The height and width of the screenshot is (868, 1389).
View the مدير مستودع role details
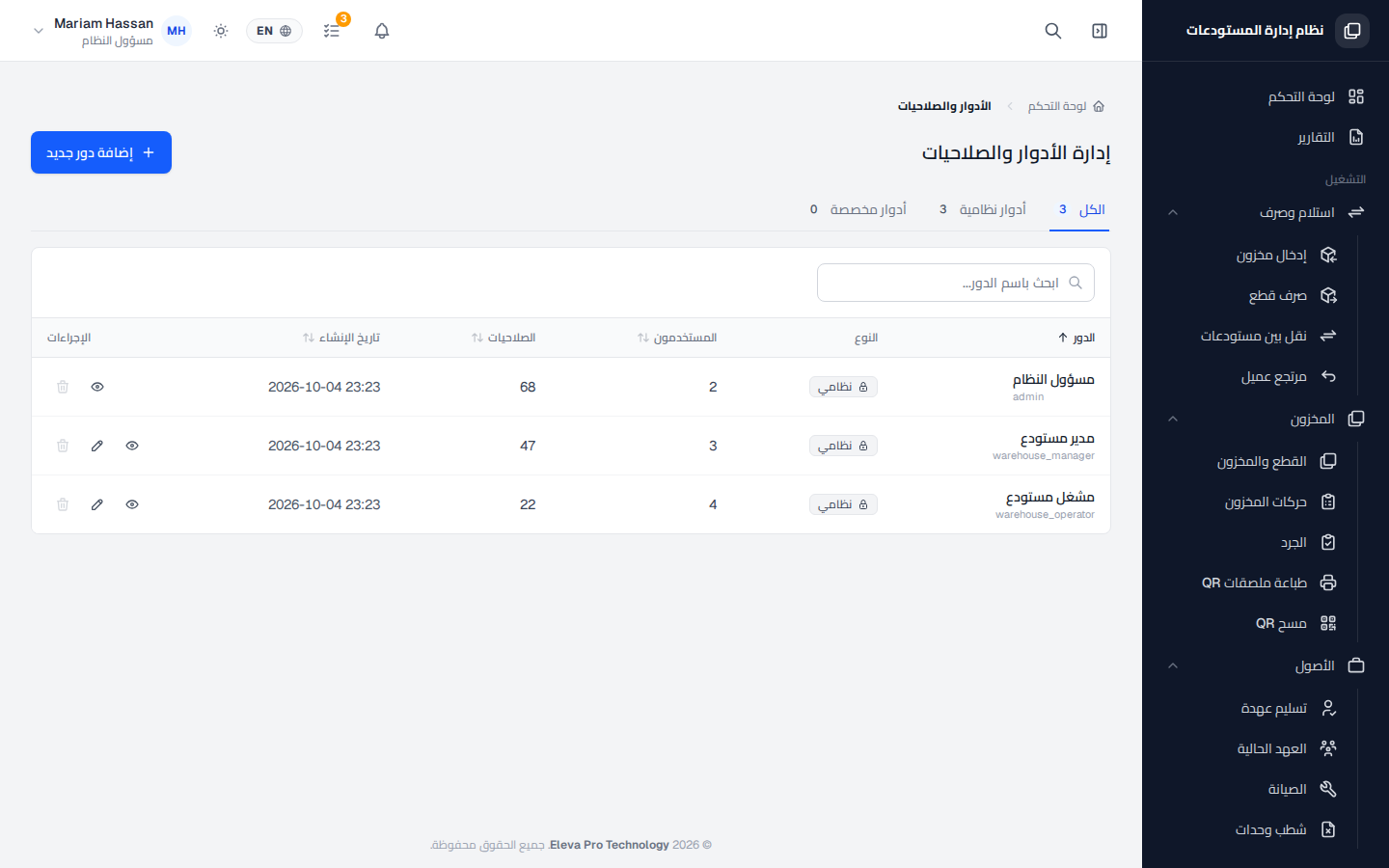pos(132,446)
